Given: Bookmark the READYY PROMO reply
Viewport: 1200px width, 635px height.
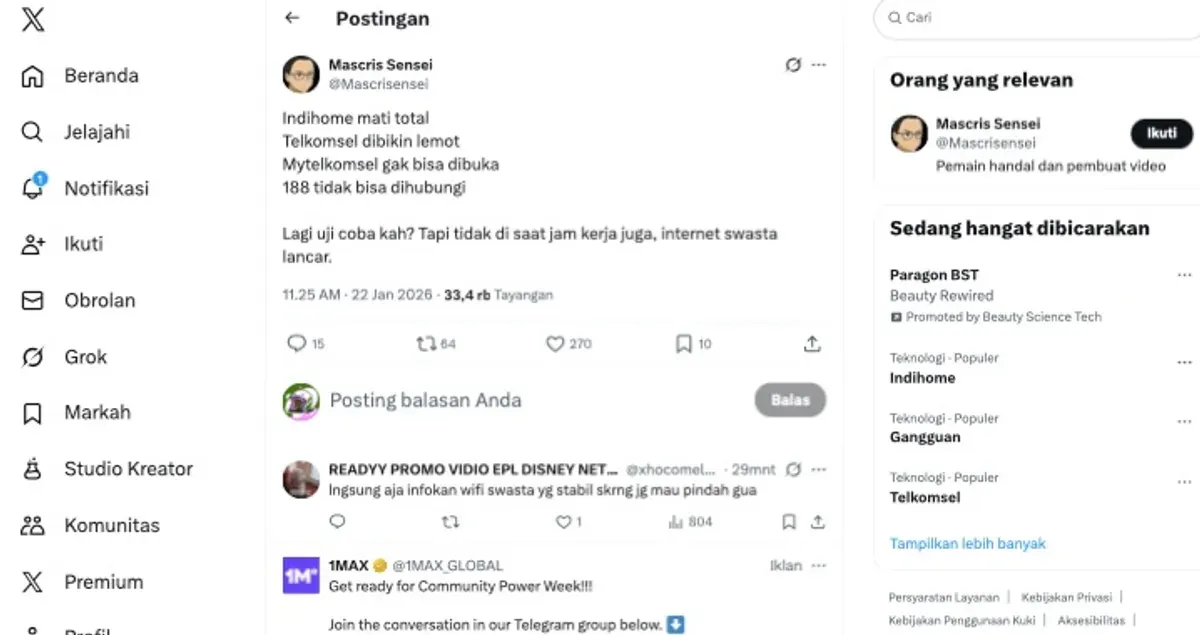Looking at the screenshot, I should tap(788, 522).
